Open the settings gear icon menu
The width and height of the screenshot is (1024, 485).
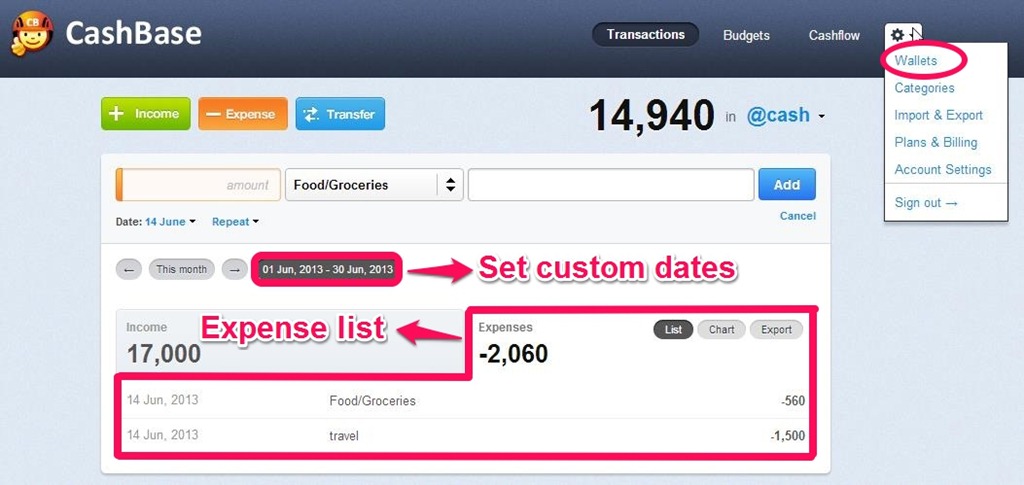coord(898,35)
